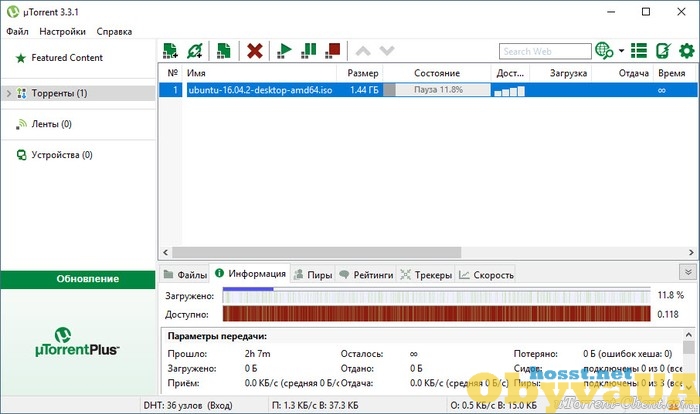Select the ubuntu-16.04.2-desktop-amd64.iso torrent row
The width and height of the screenshot is (700, 414).
coord(428,90)
